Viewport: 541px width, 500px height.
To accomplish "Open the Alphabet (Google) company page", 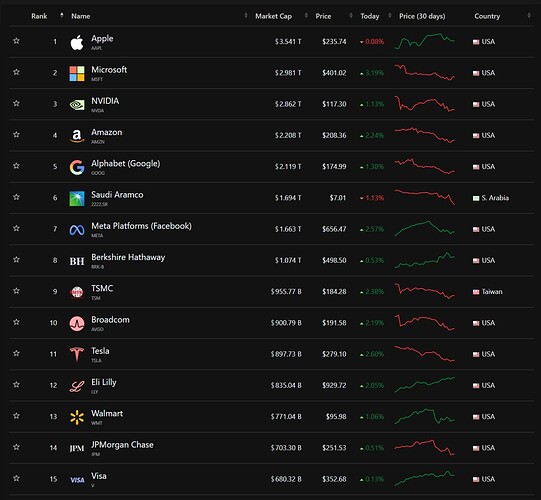I will pos(126,164).
